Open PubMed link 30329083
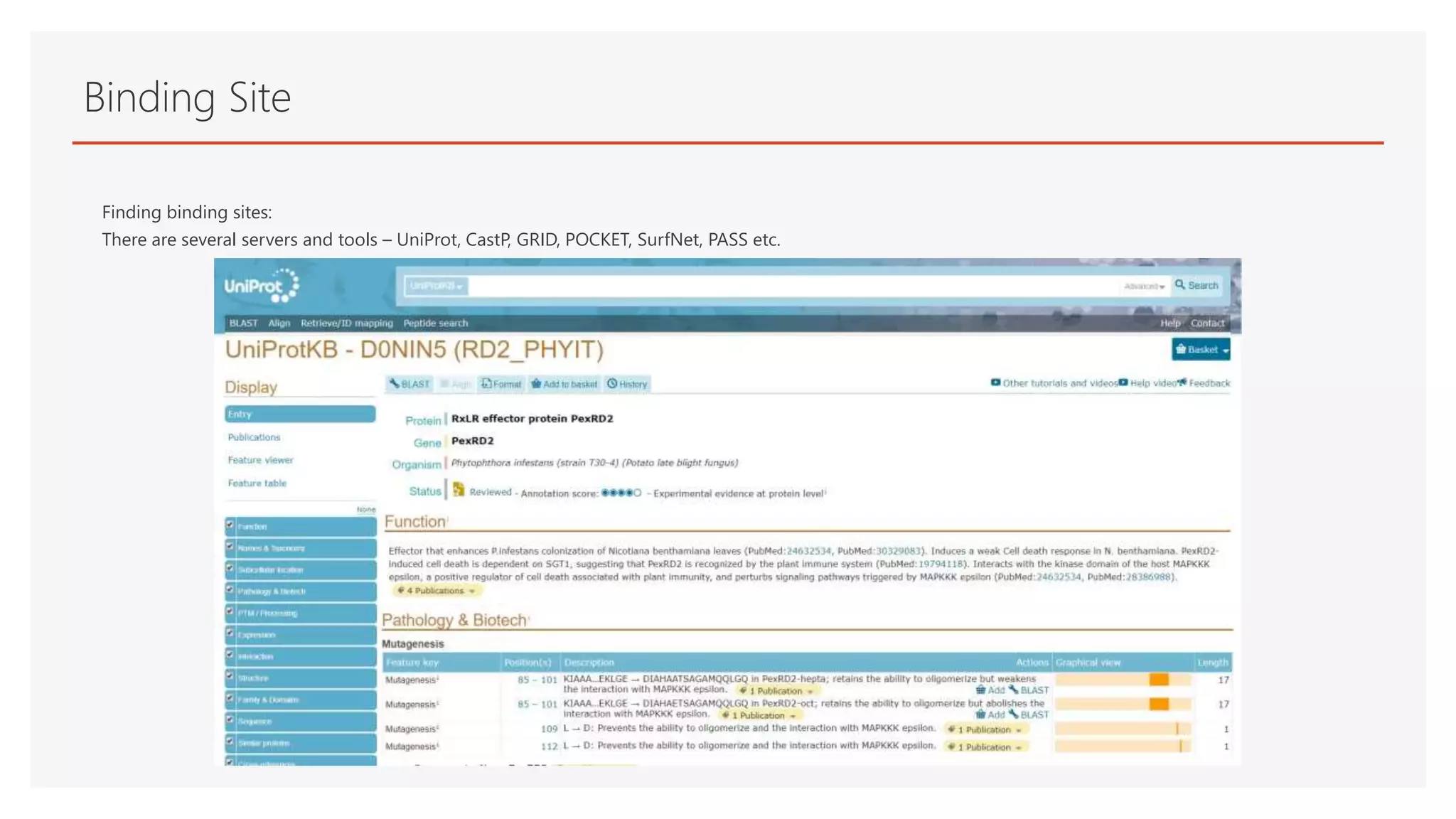The width and height of the screenshot is (1456, 819). coord(898,551)
